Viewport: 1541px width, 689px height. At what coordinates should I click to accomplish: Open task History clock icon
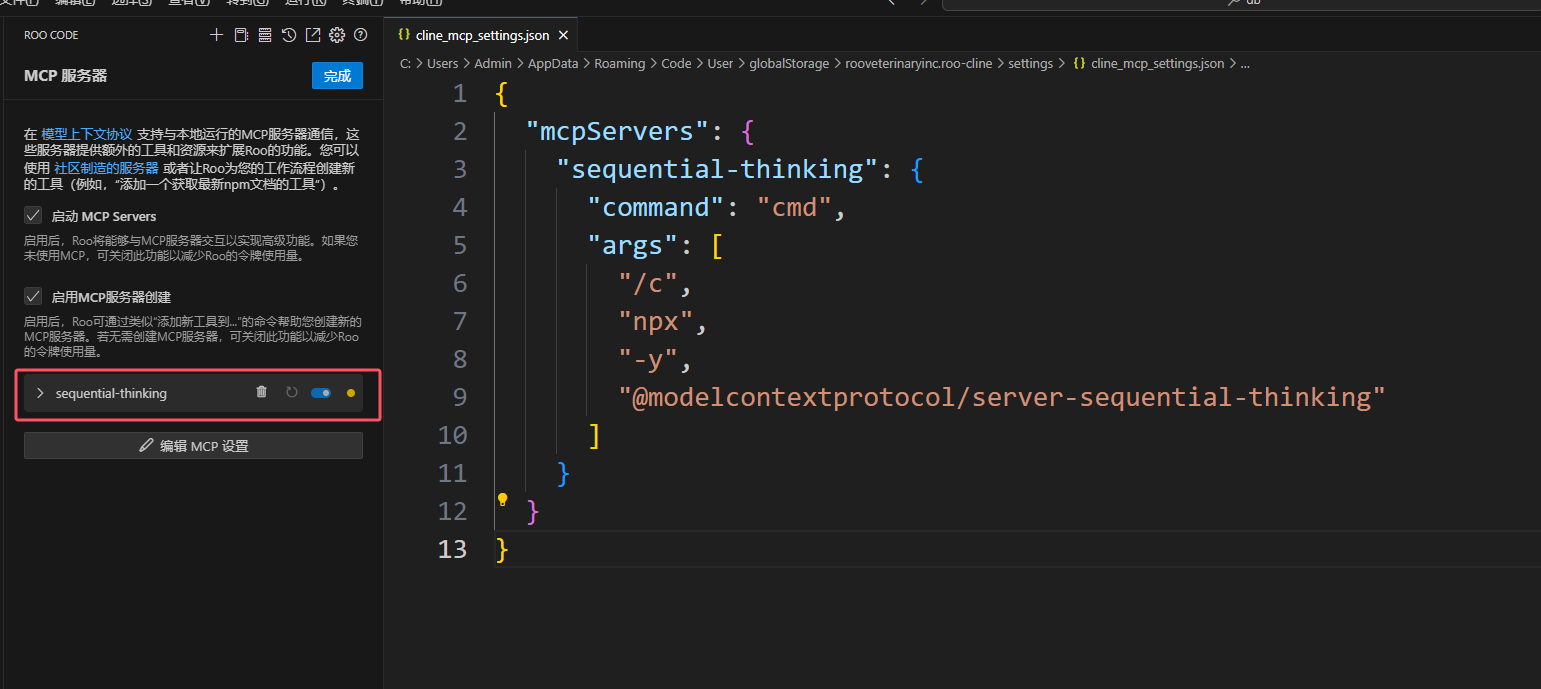289,35
